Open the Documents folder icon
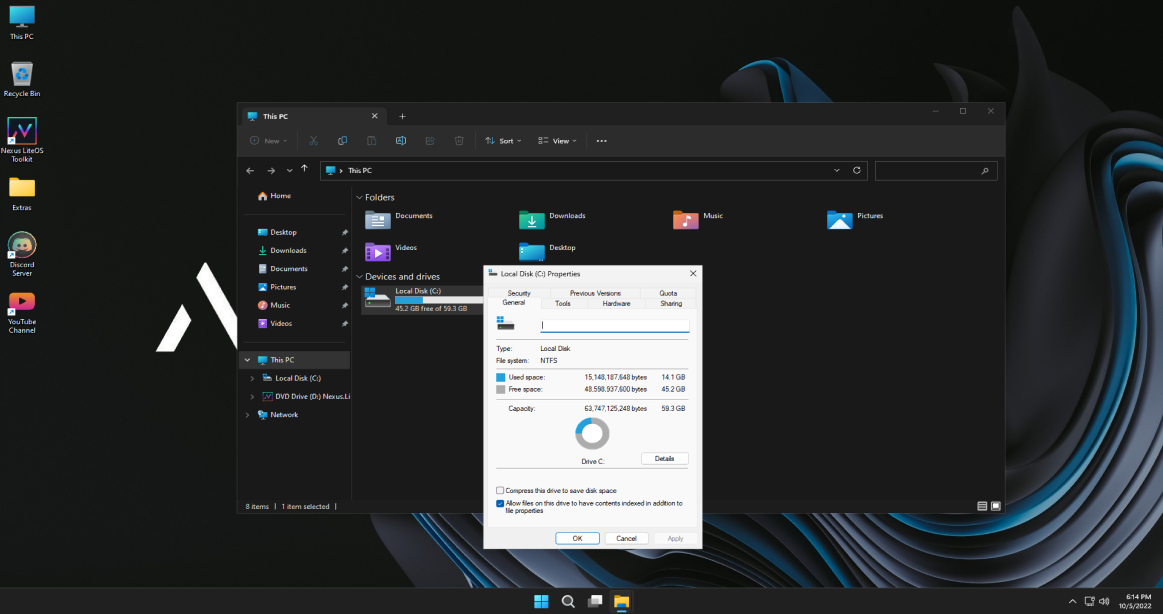Screen dimensions: 1163x614 point(378,219)
